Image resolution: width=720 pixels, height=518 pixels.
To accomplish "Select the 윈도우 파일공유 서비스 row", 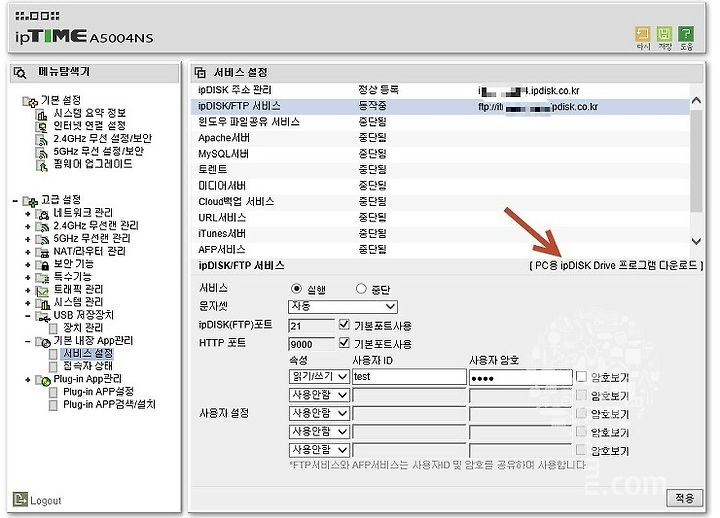I will click(440, 122).
